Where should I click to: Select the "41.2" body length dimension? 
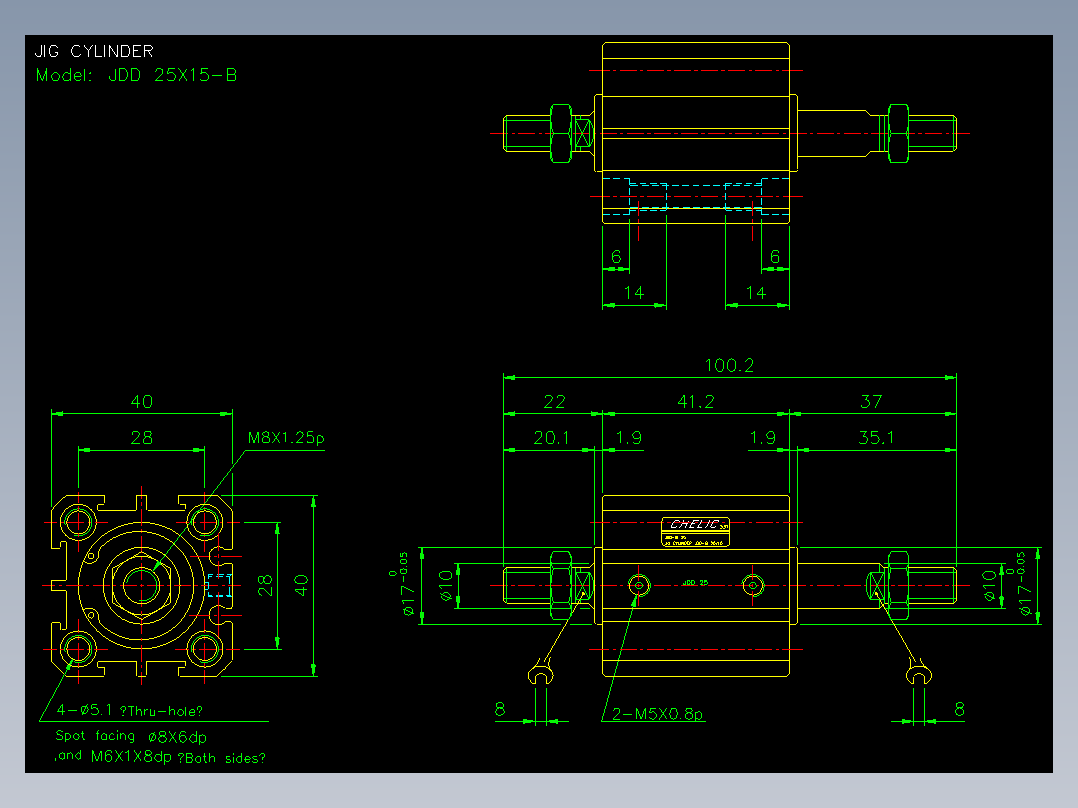point(696,402)
